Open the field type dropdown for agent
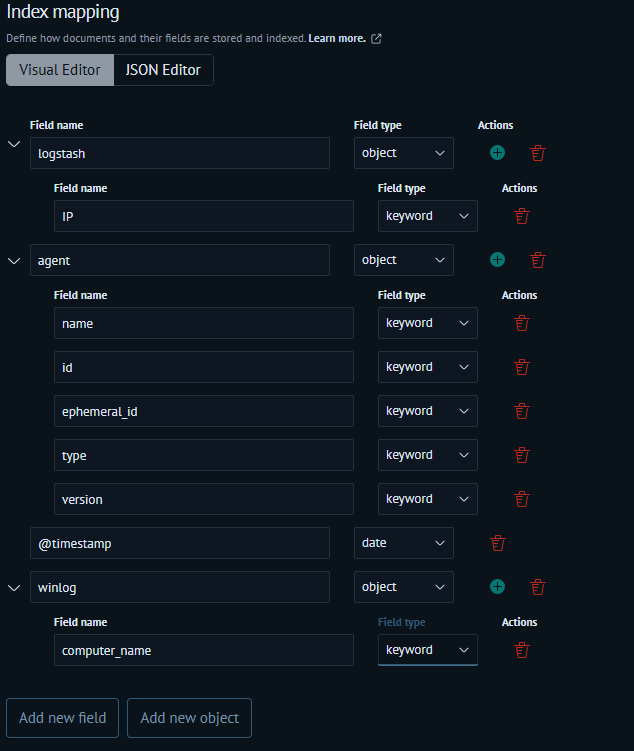The height and width of the screenshot is (751, 634). pyautogui.click(x=404, y=260)
